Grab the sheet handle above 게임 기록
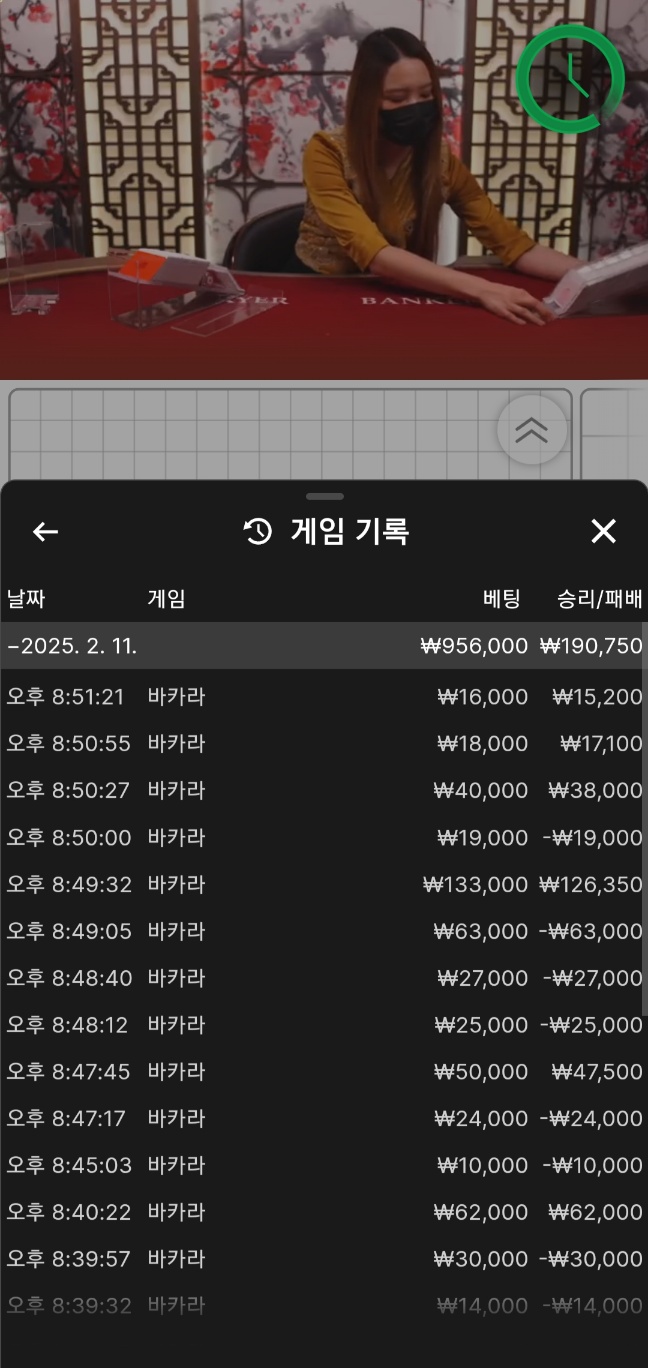 (324, 496)
